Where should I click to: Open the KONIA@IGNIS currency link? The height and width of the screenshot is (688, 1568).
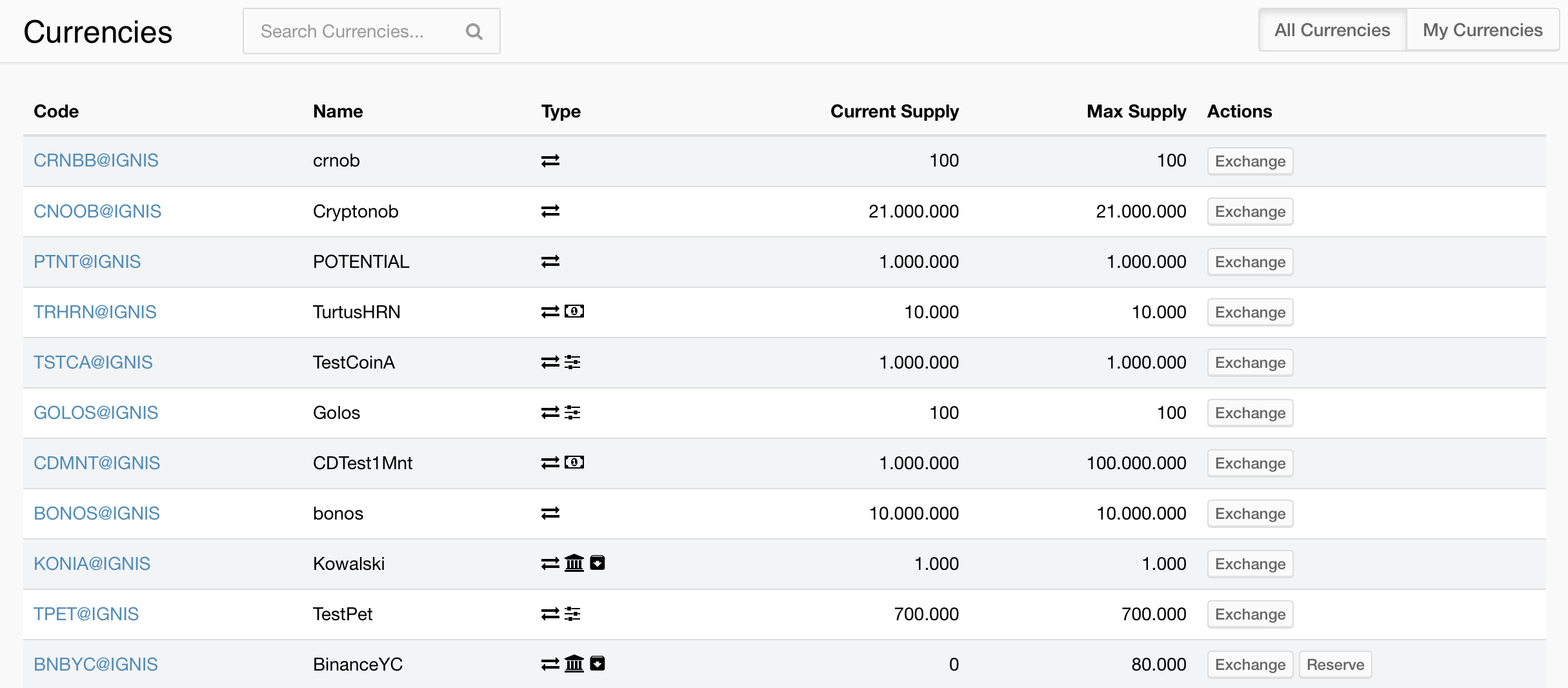[x=92, y=563]
